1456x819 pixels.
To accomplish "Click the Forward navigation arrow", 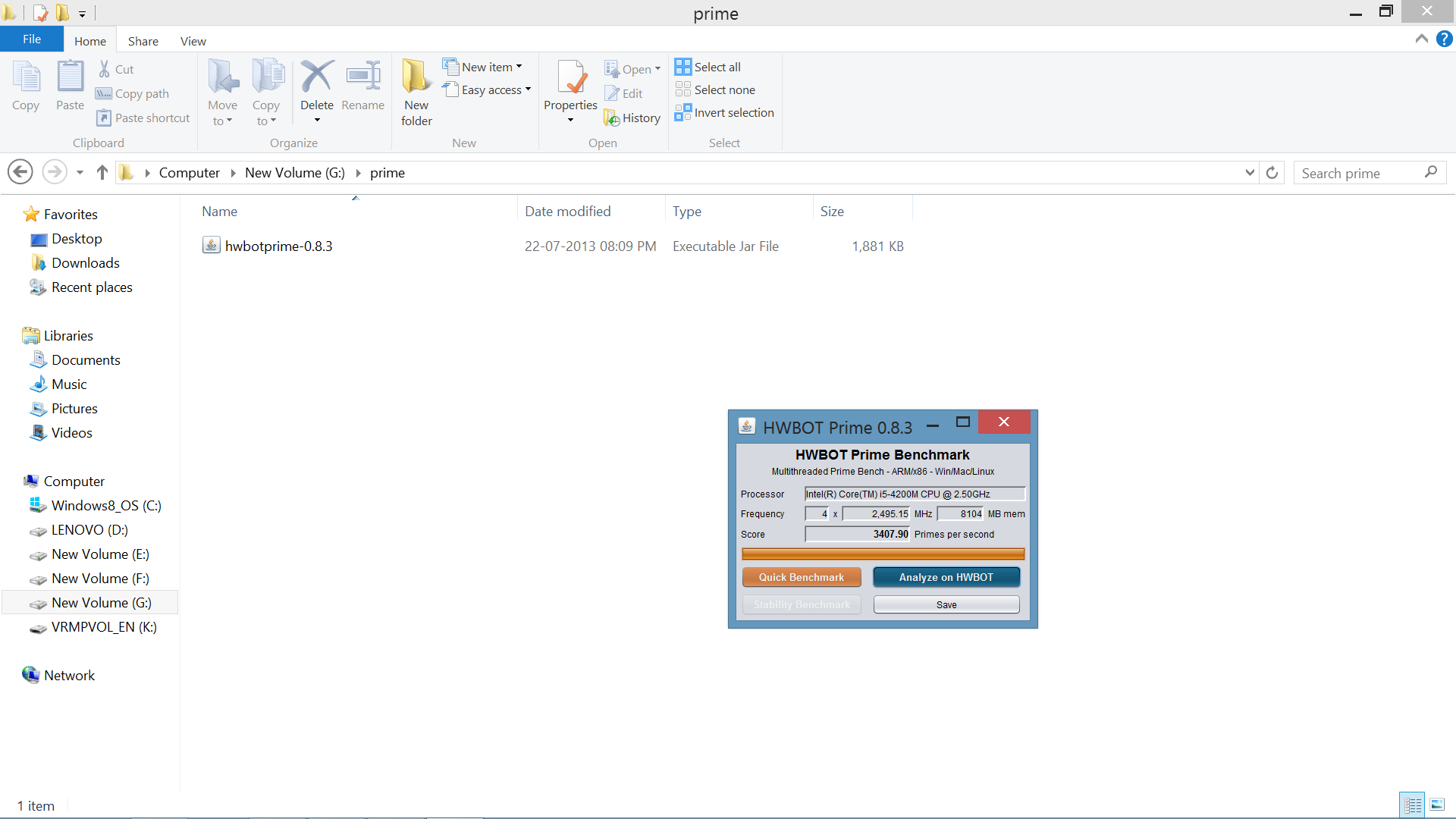I will coord(54,172).
